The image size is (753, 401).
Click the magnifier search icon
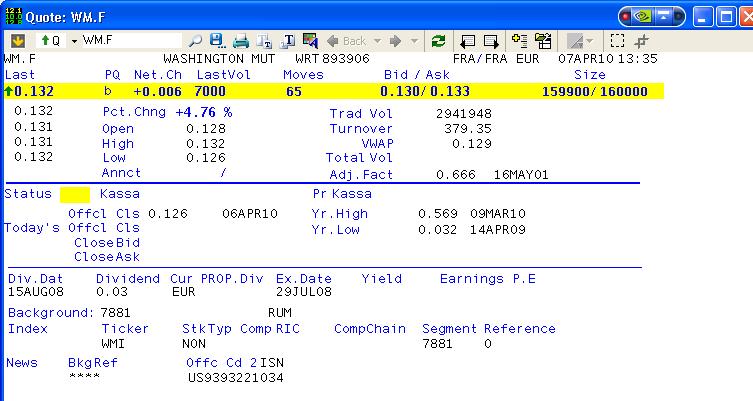pyautogui.click(x=195, y=41)
